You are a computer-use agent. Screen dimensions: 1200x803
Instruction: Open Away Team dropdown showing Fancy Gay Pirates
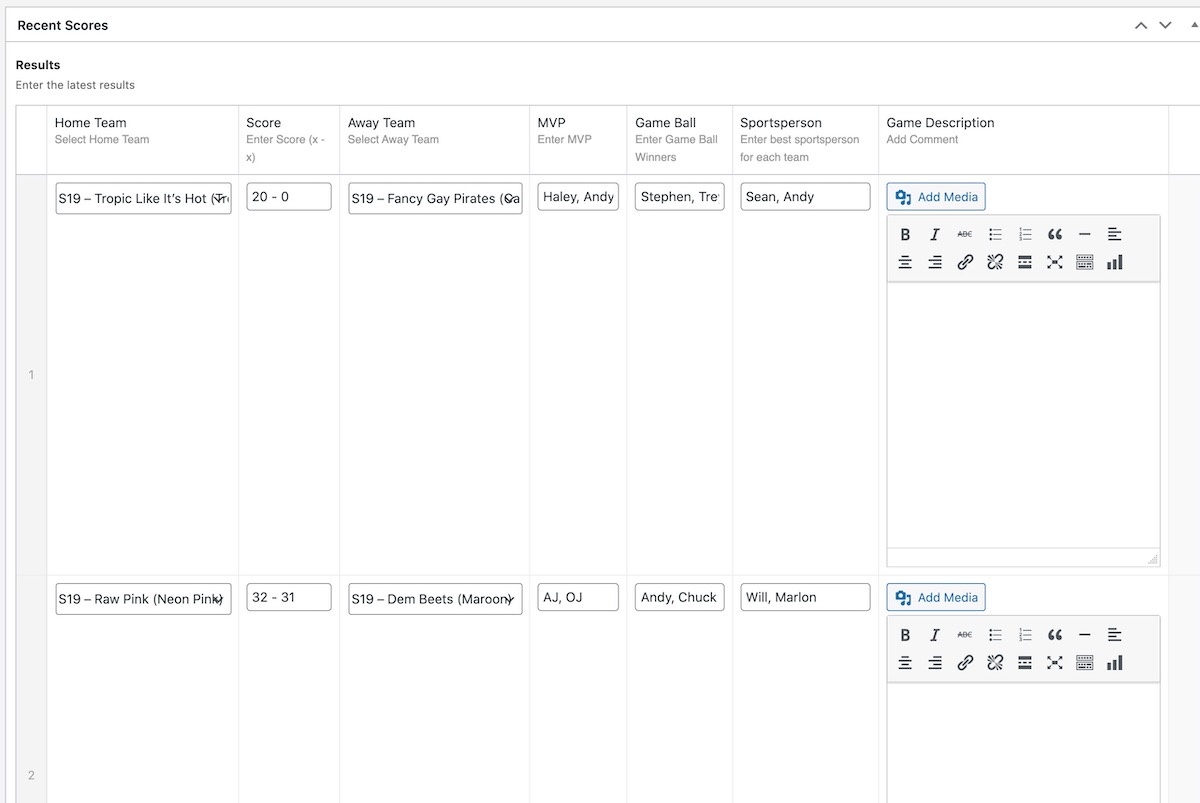click(435, 198)
